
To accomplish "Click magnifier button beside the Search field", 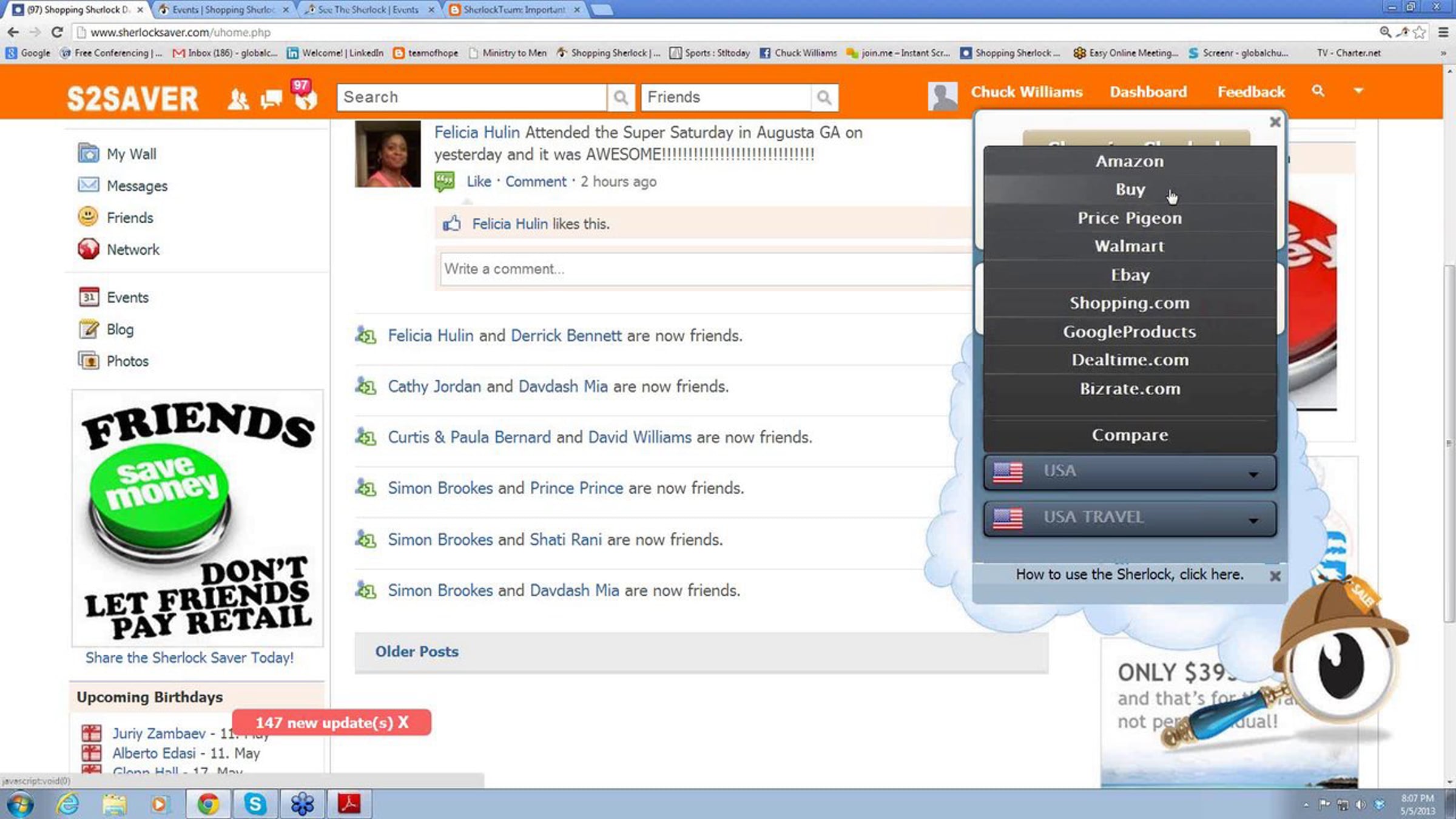I will click(x=620, y=97).
